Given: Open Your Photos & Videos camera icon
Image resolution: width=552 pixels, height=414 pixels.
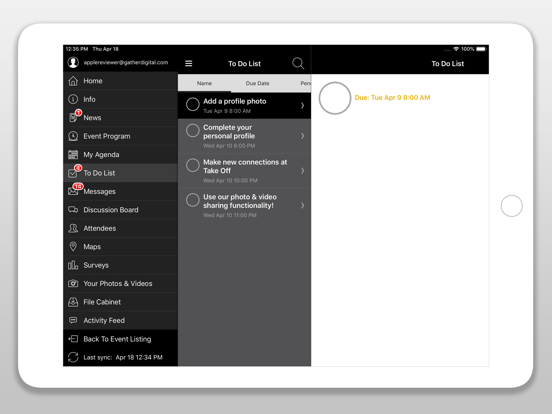Looking at the screenshot, I should point(73,283).
